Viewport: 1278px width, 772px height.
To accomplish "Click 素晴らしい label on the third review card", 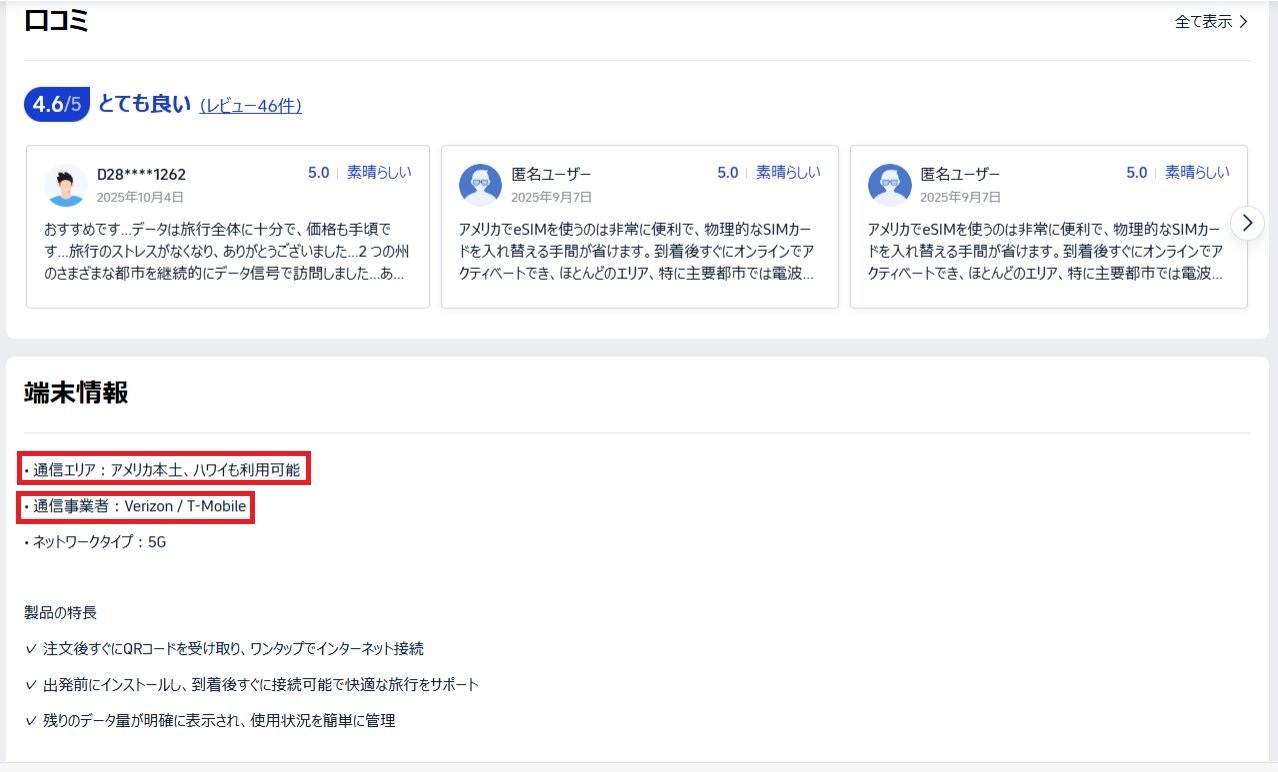I will (x=1197, y=173).
